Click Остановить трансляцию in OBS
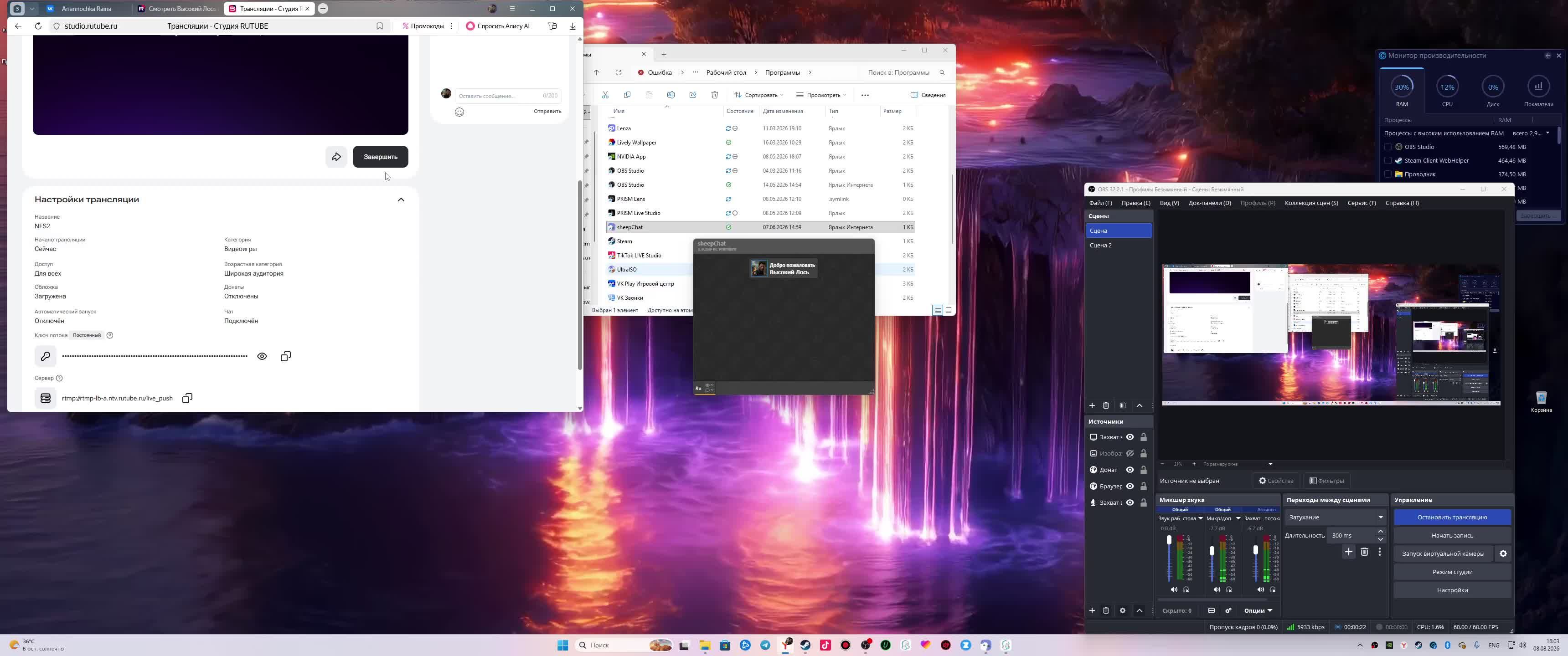This screenshot has width=1568, height=656. pyautogui.click(x=1452, y=517)
